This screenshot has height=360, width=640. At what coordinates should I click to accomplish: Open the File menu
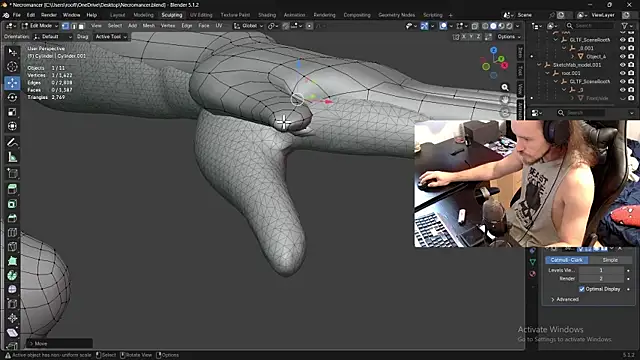17,15
